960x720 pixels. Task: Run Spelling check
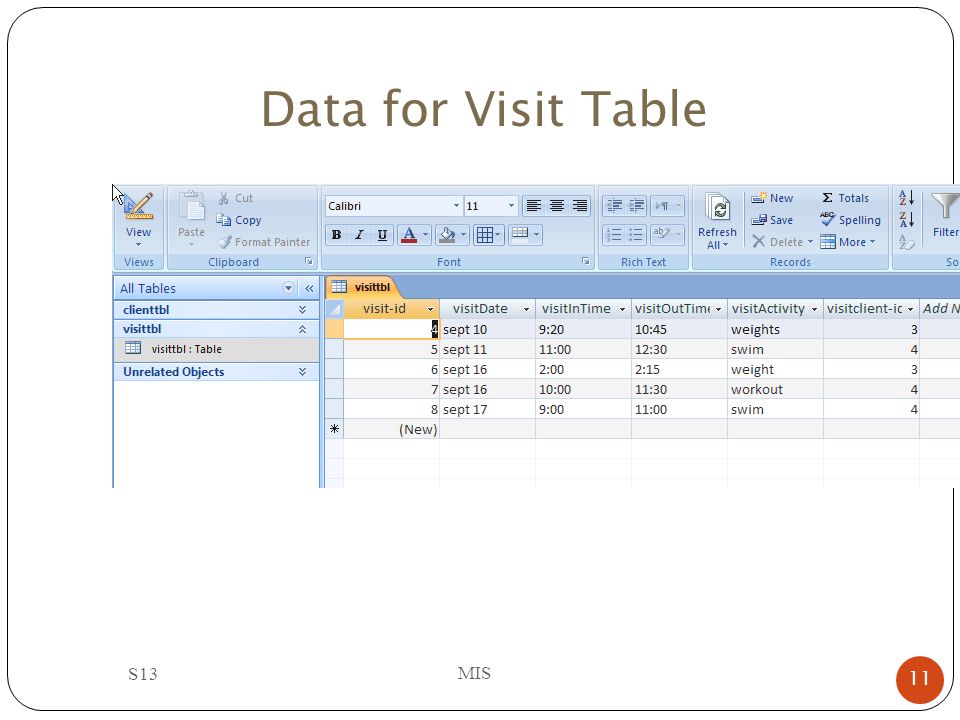coord(850,220)
